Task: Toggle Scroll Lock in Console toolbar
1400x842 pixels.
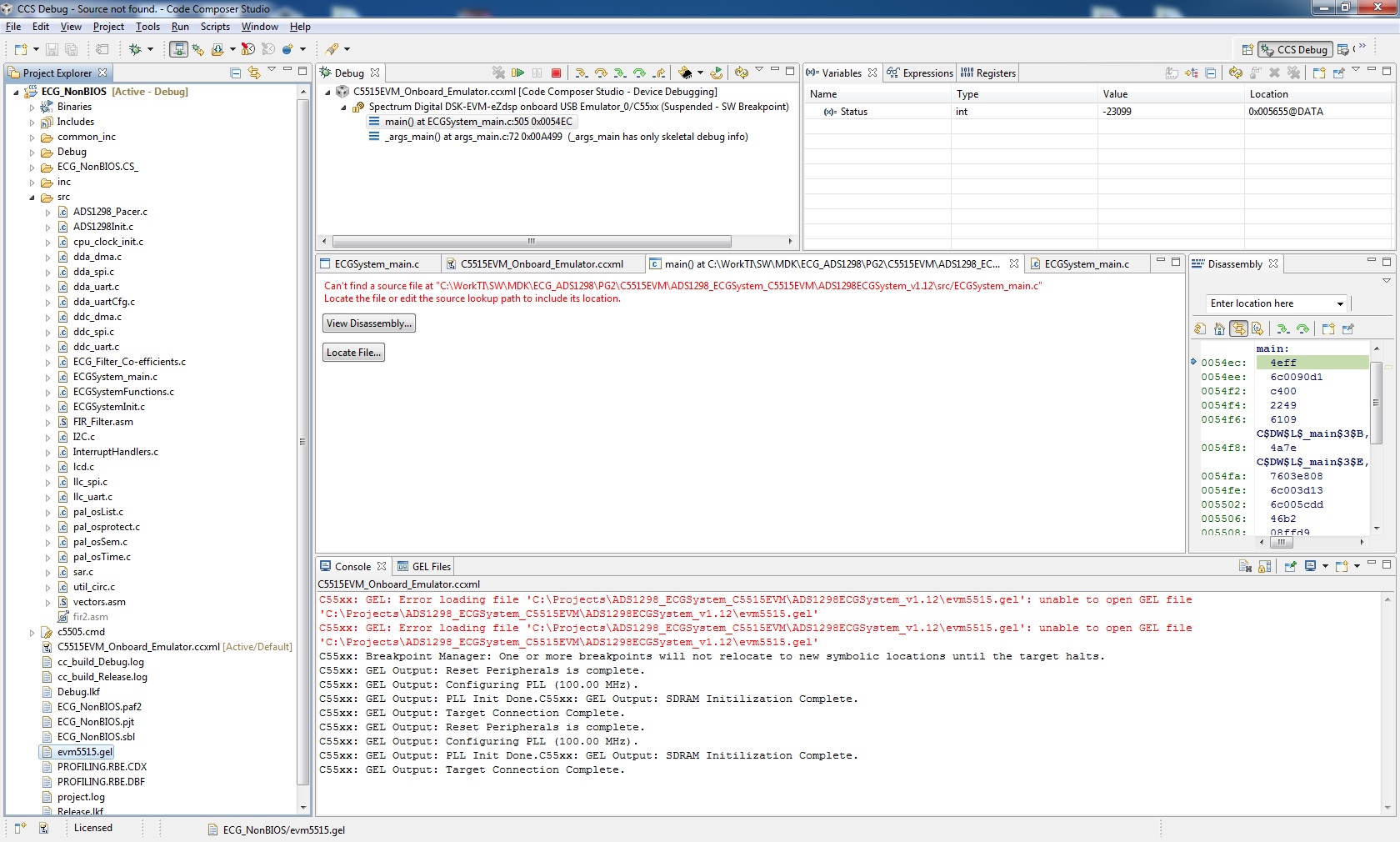Action: pos(1264,567)
